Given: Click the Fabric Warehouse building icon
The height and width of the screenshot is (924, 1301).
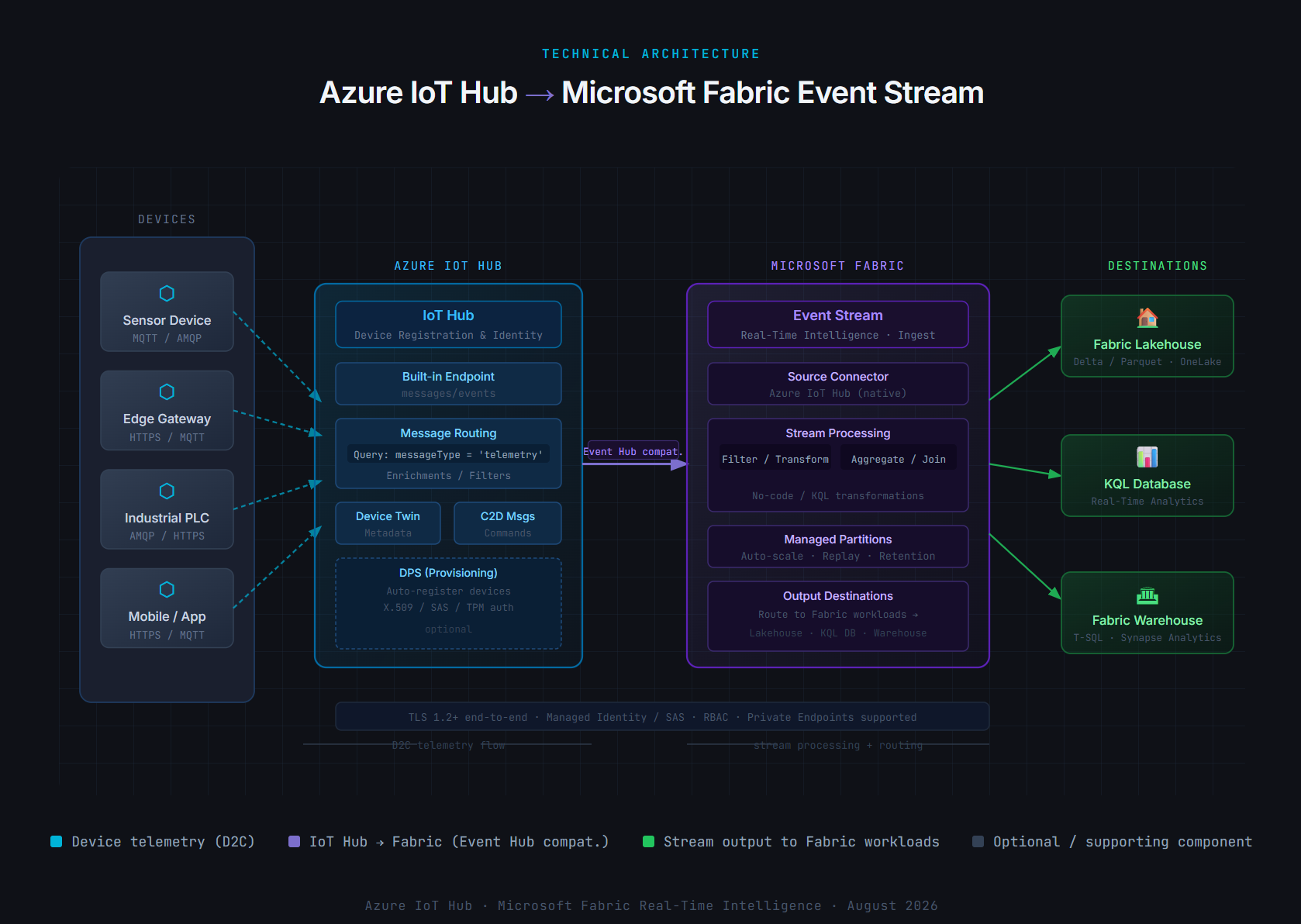Looking at the screenshot, I should coord(1147,595).
